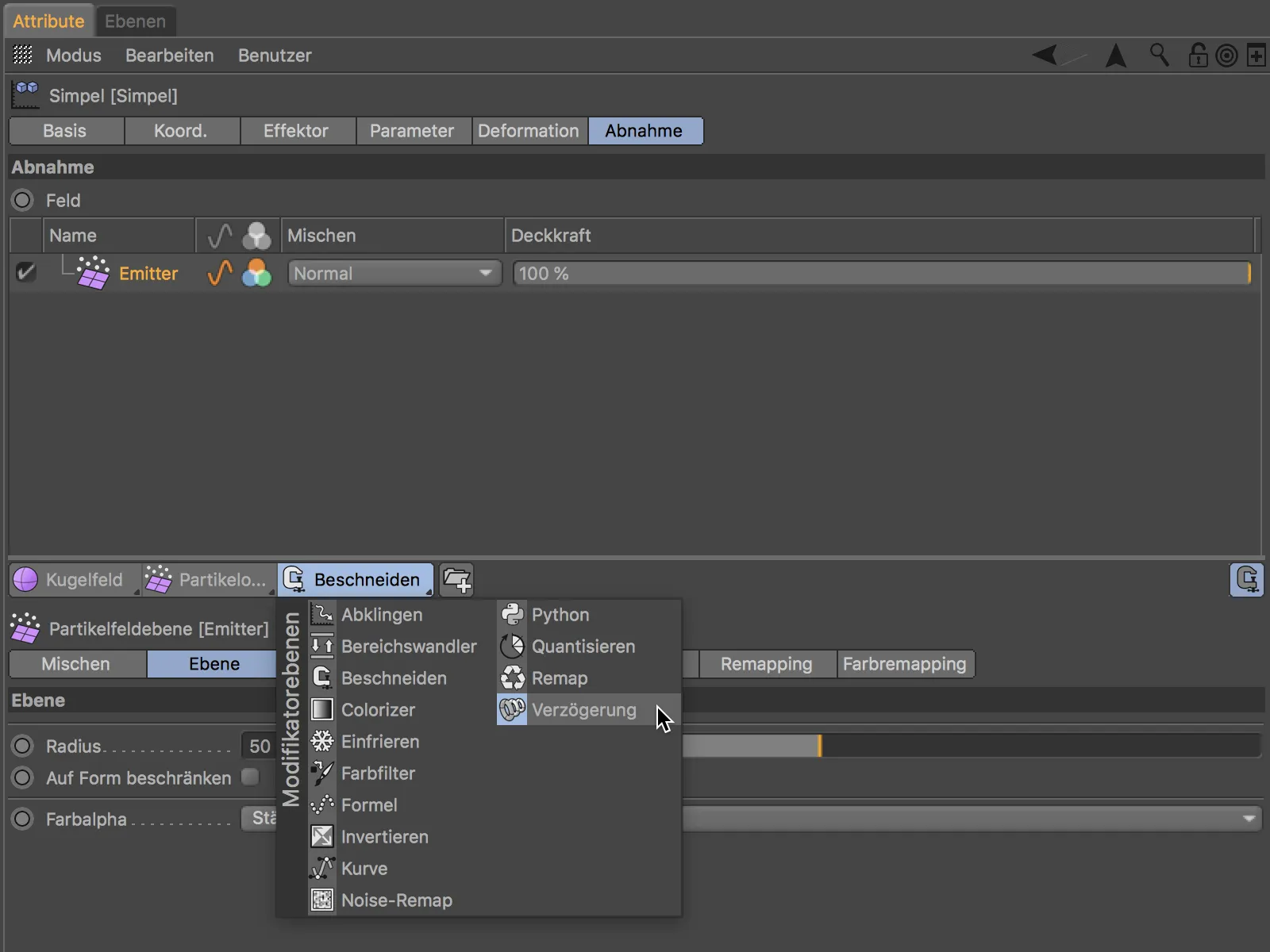Click the Partikelfeldebene Emitter header icon
Viewport: 1270px width, 952px height.
point(25,628)
